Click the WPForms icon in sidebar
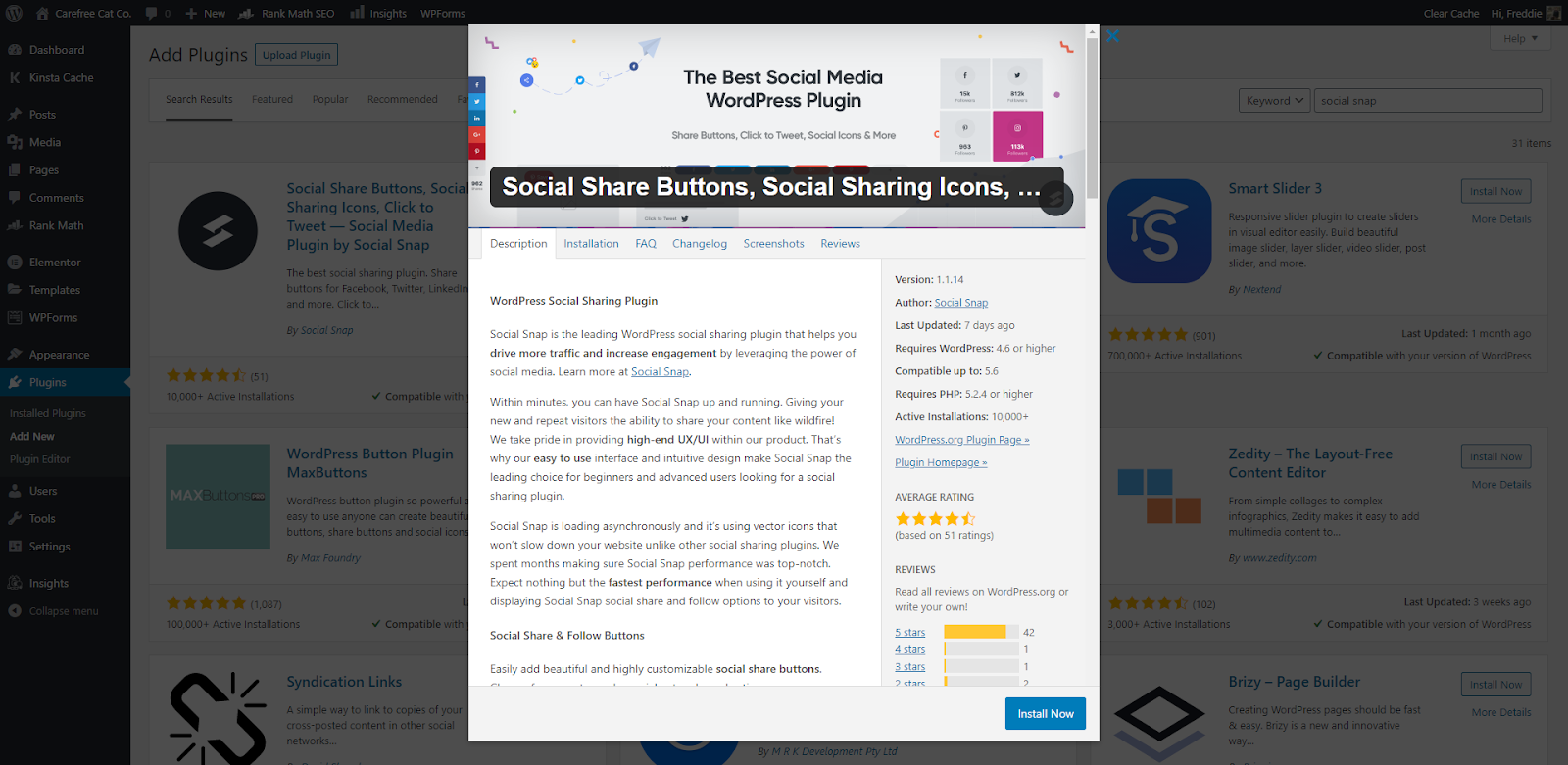This screenshot has height=765, width=1568. point(15,318)
